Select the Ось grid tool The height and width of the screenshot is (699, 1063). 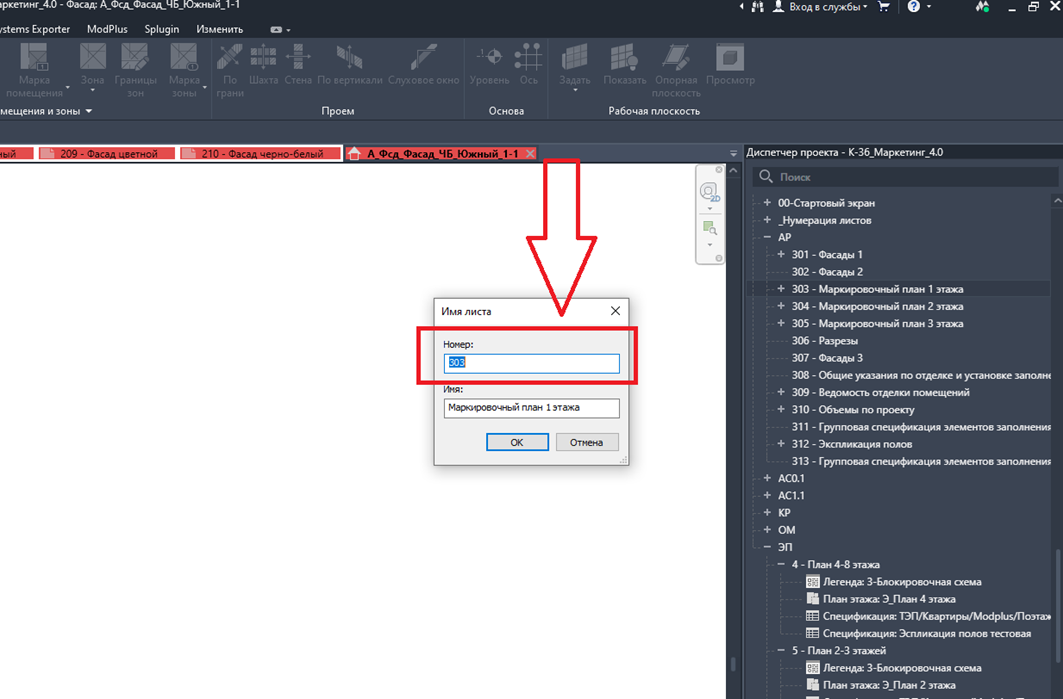tap(528, 64)
